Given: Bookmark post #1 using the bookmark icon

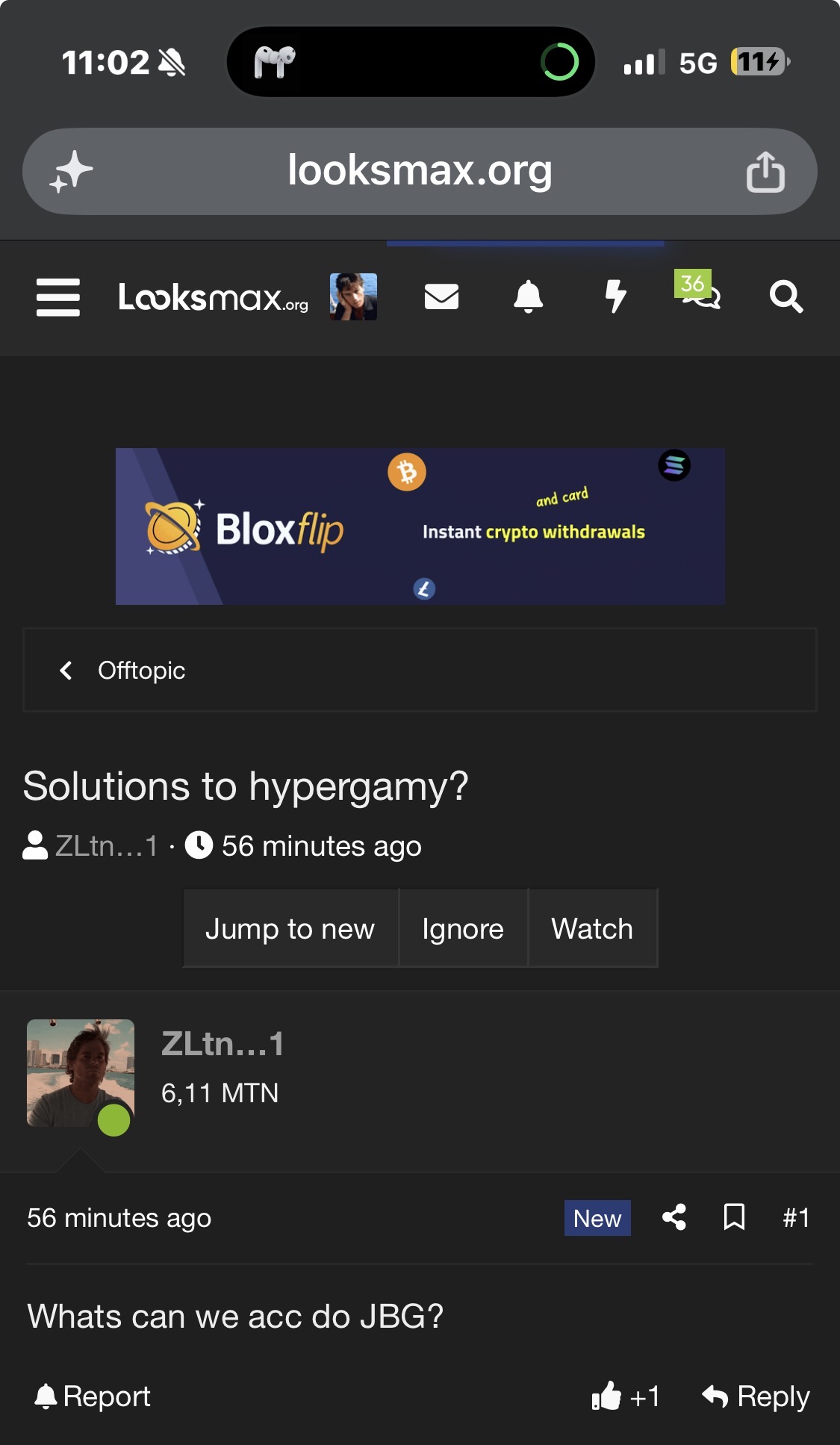Looking at the screenshot, I should pos(735,1217).
